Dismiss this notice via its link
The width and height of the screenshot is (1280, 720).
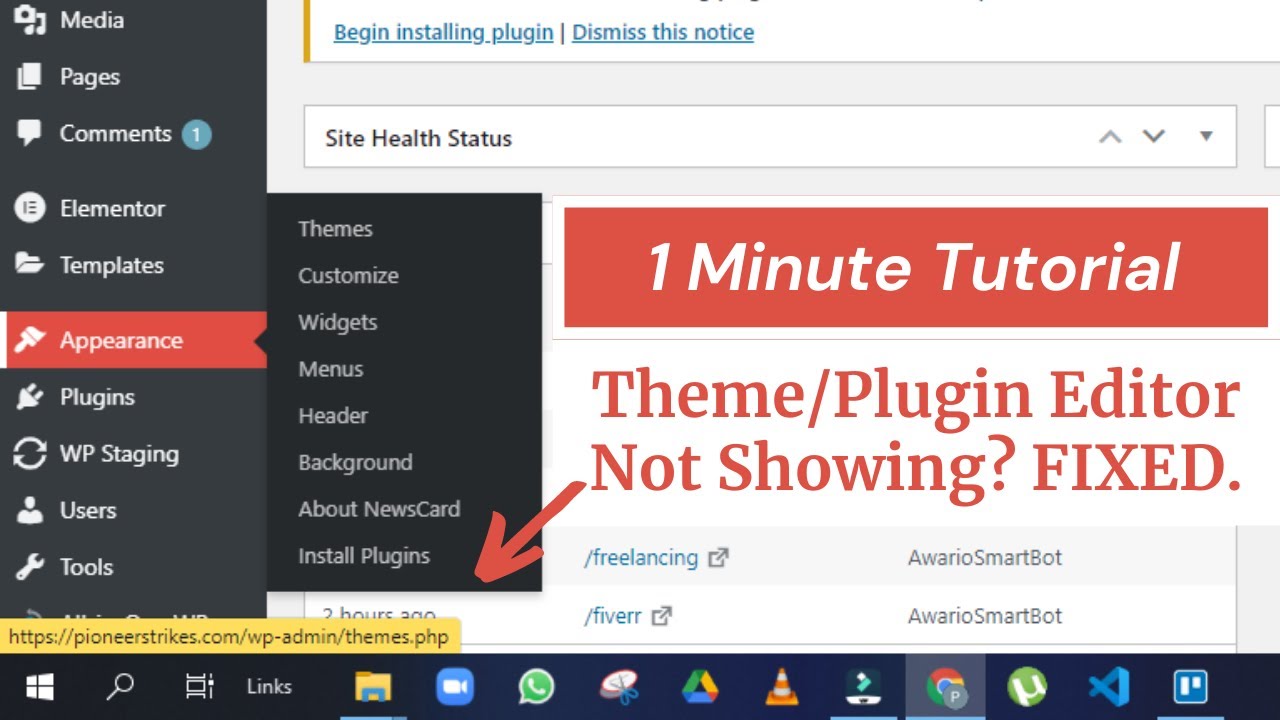[x=663, y=32]
